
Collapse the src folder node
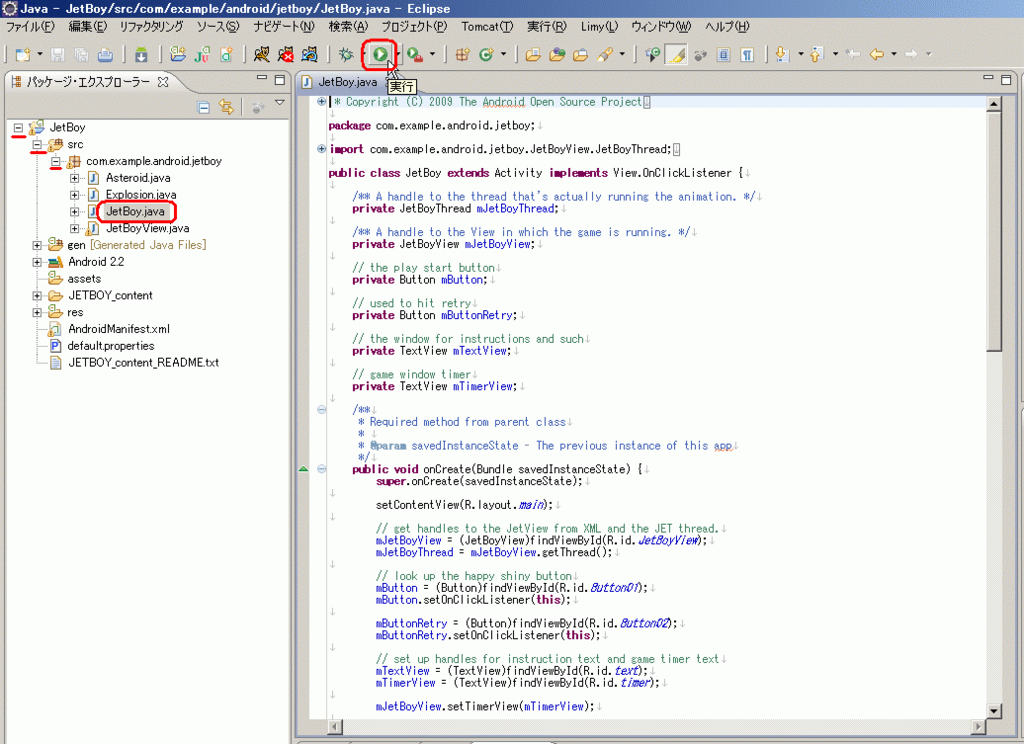(x=37, y=144)
